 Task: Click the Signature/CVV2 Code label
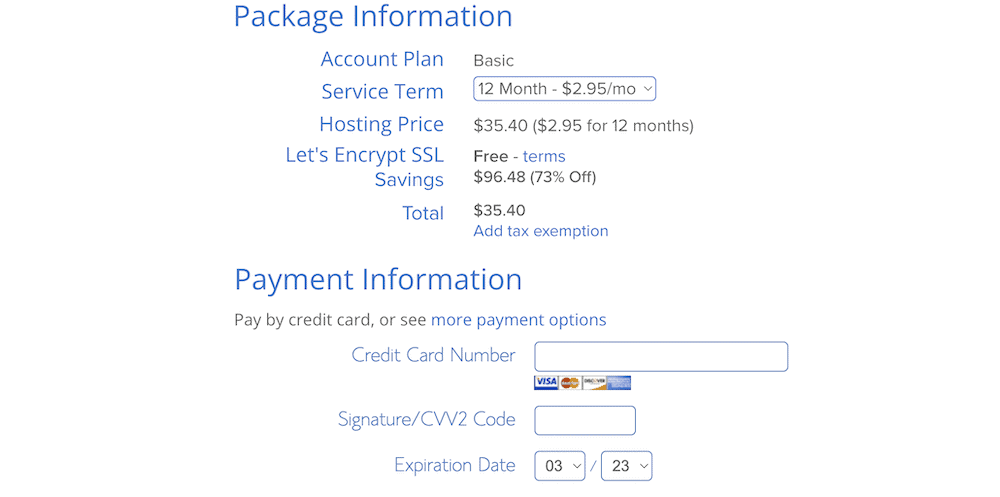pos(426,419)
